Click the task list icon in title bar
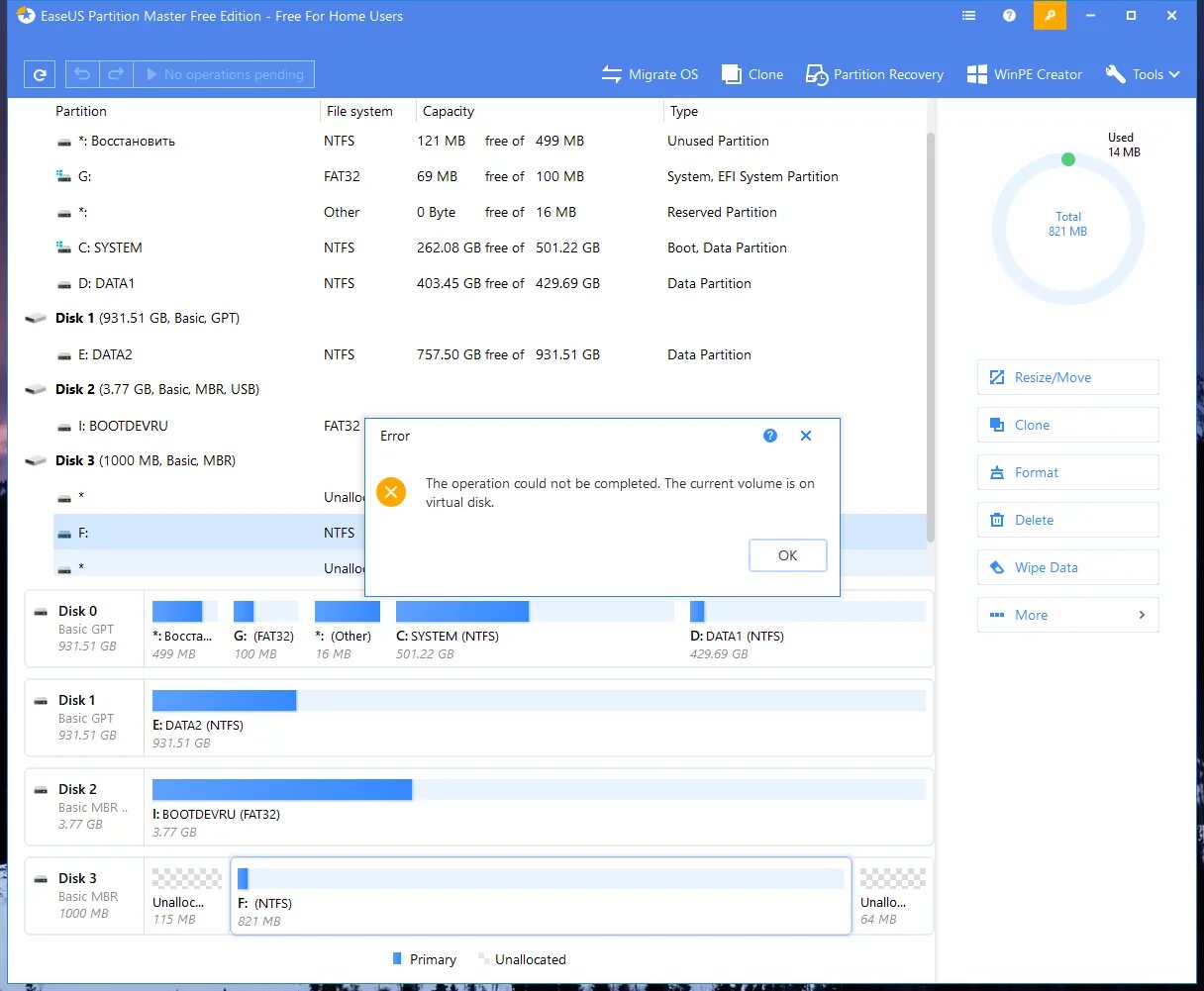This screenshot has width=1204, height=991. coord(969,16)
